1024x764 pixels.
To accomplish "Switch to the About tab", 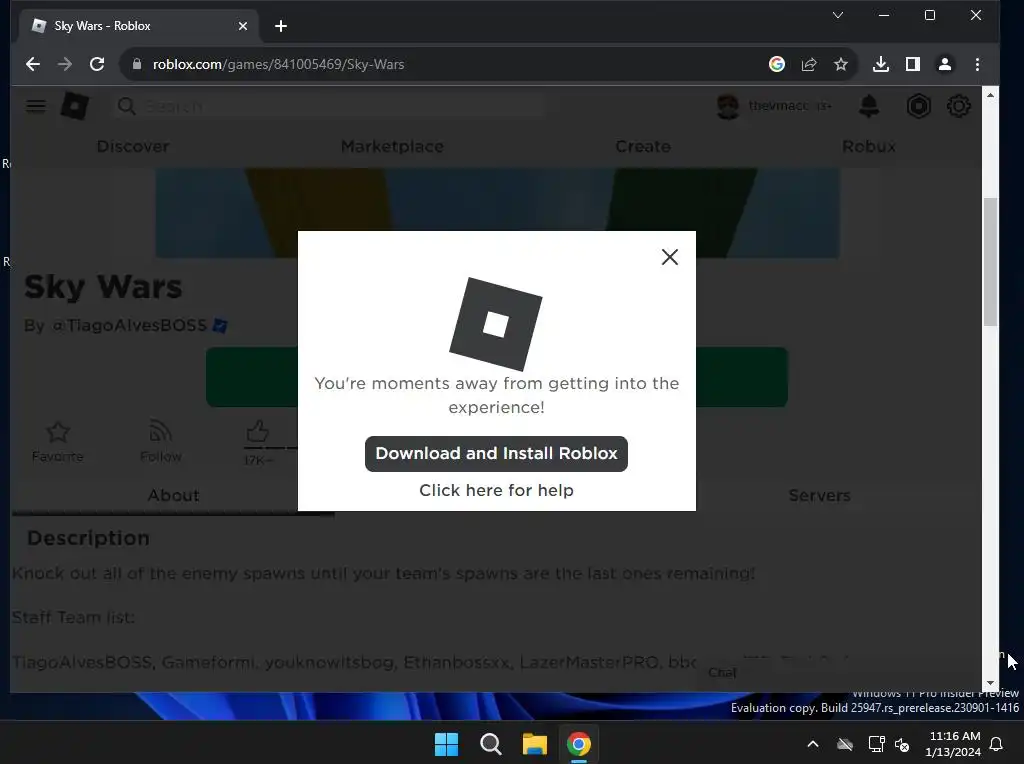I will point(174,496).
